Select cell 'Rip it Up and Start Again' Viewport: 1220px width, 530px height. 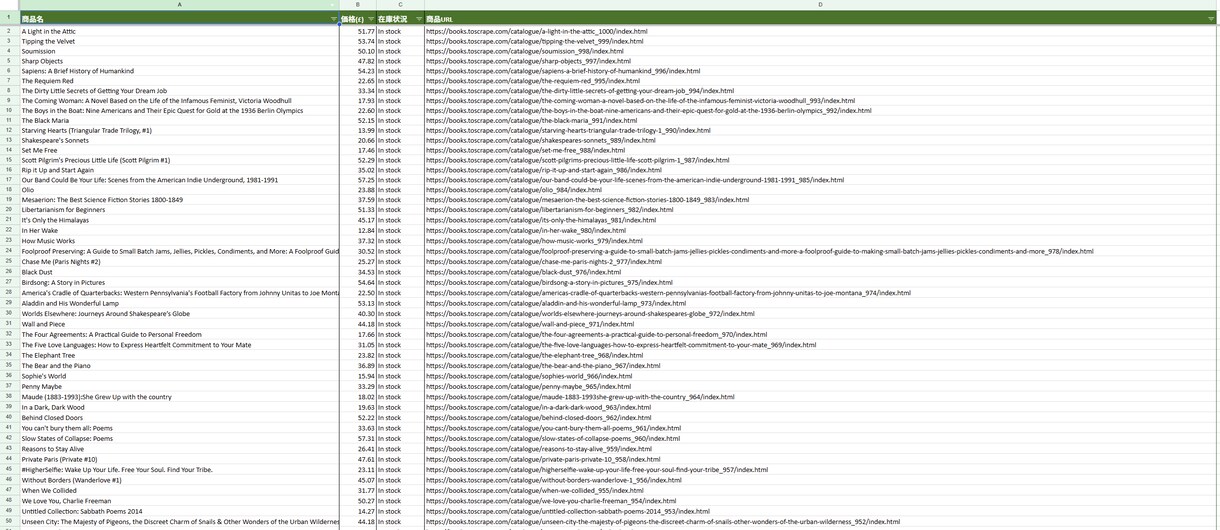tap(179, 170)
